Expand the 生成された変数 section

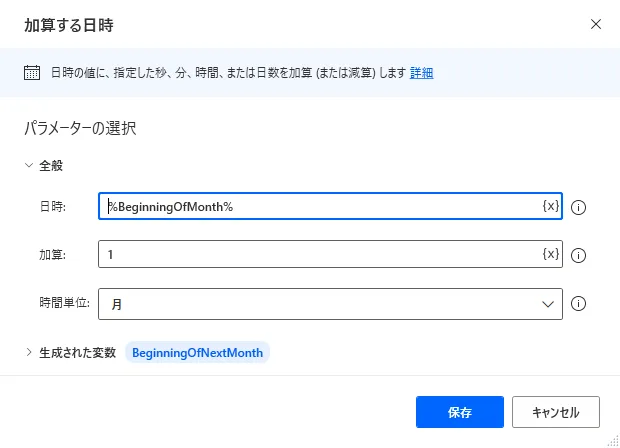(29, 352)
